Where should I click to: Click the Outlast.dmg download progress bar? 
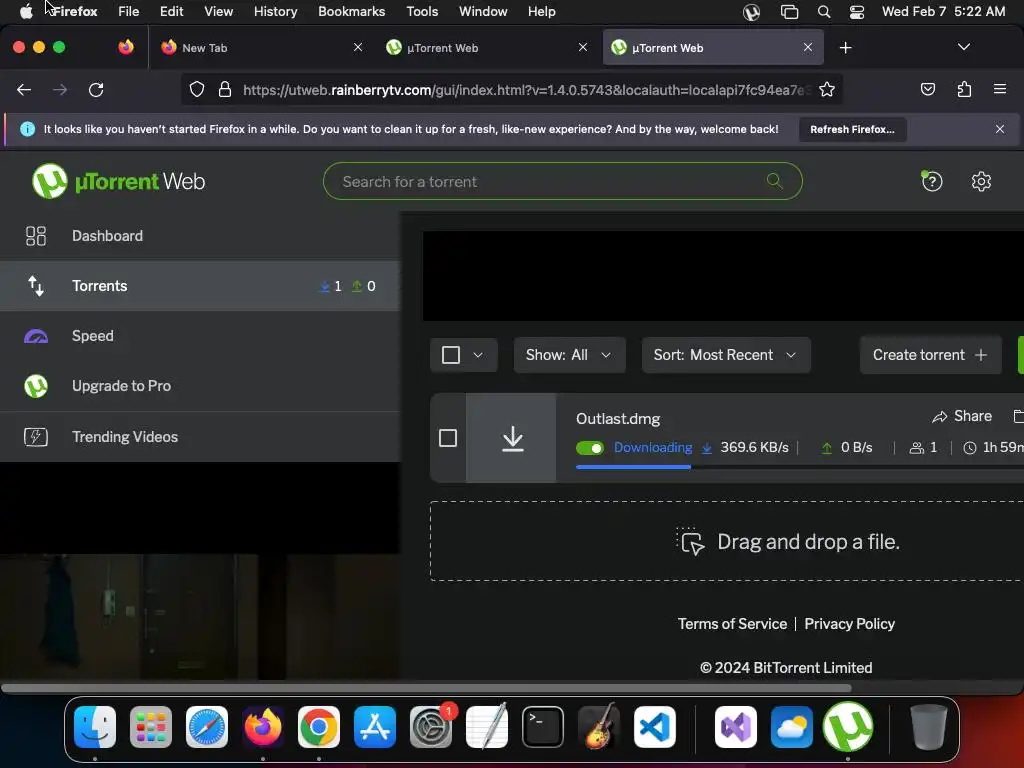[800, 467]
